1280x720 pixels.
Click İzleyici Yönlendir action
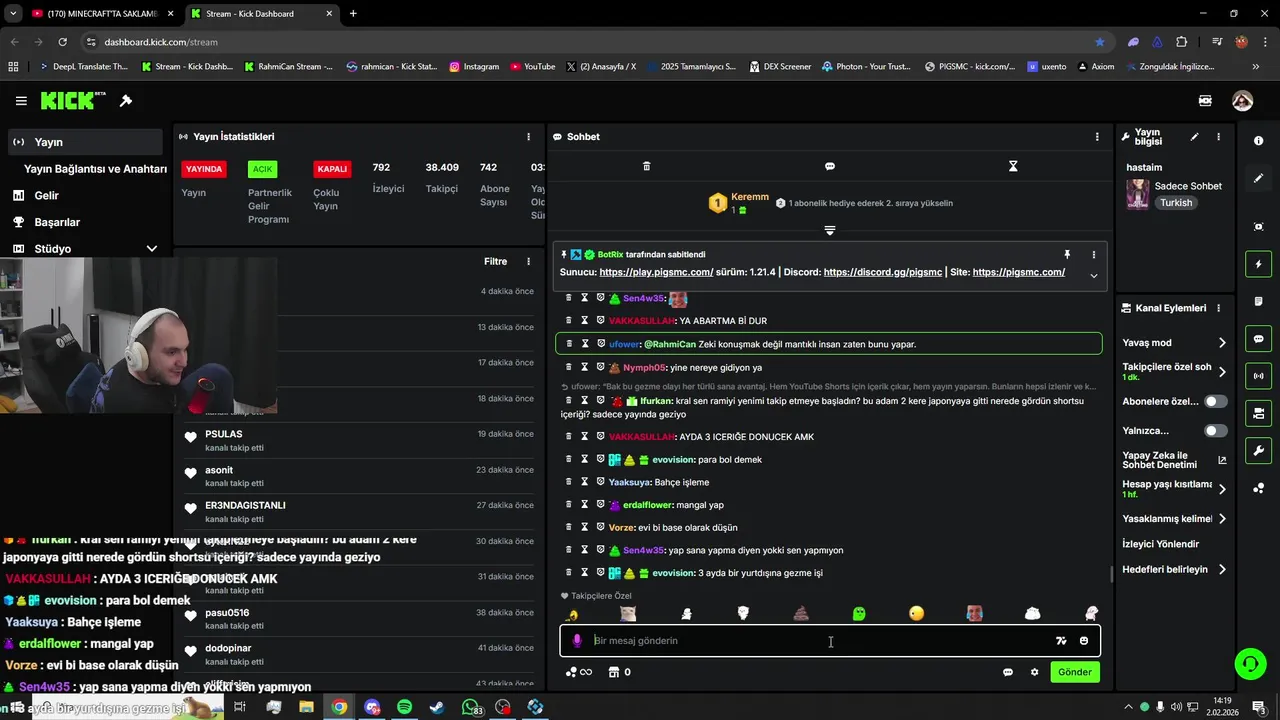[x=1160, y=544]
